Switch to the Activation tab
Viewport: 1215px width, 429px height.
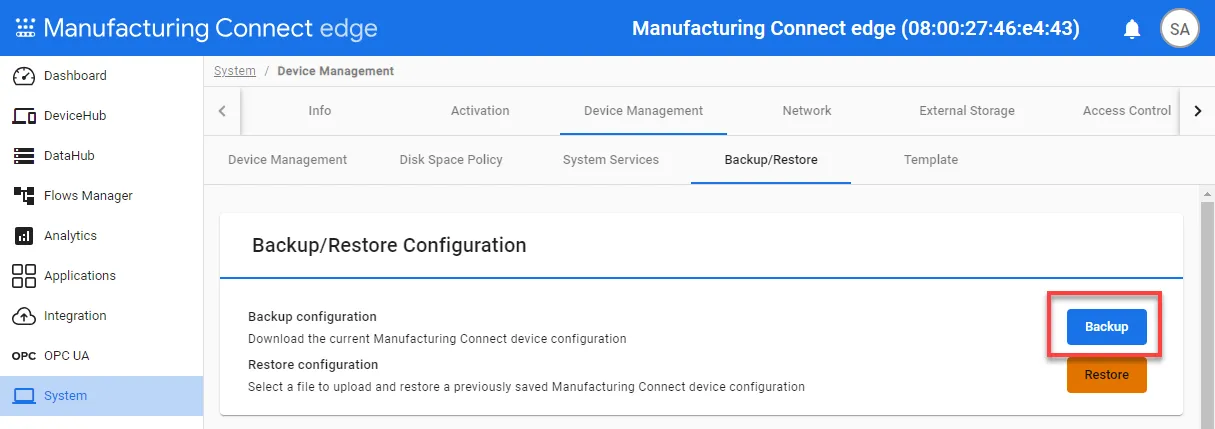click(480, 111)
